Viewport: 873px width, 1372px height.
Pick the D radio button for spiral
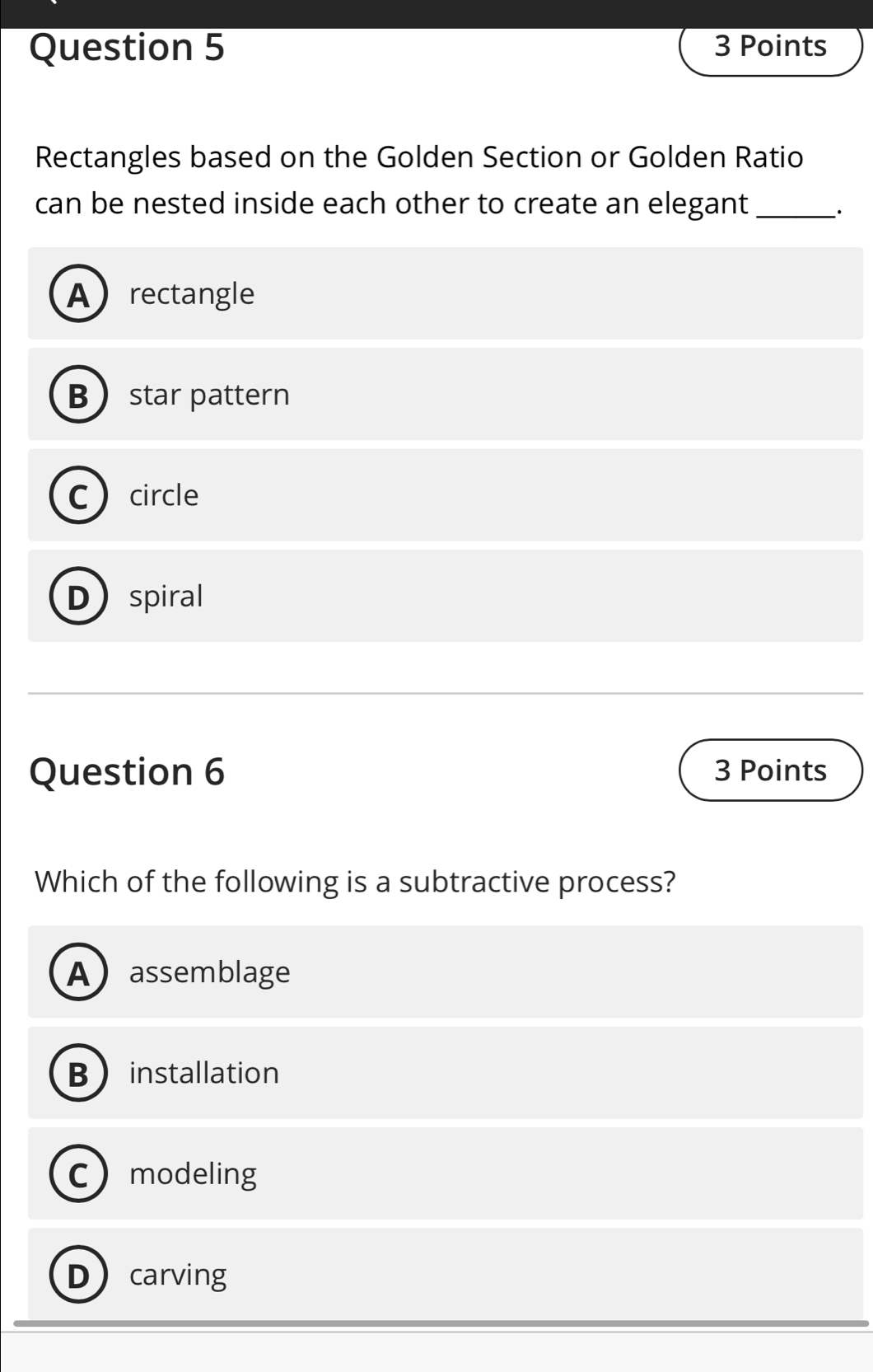coord(78,597)
